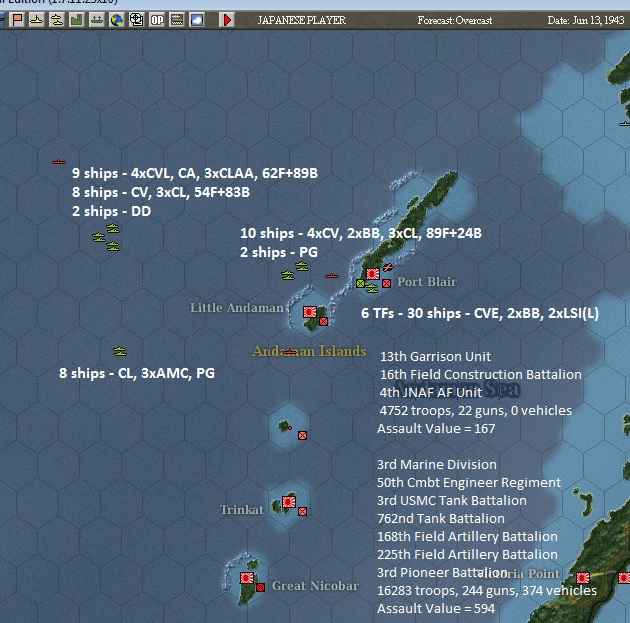This screenshot has height=623, width=630.
Task: Click 'Assault Value = 167' text
Action: tap(436, 429)
